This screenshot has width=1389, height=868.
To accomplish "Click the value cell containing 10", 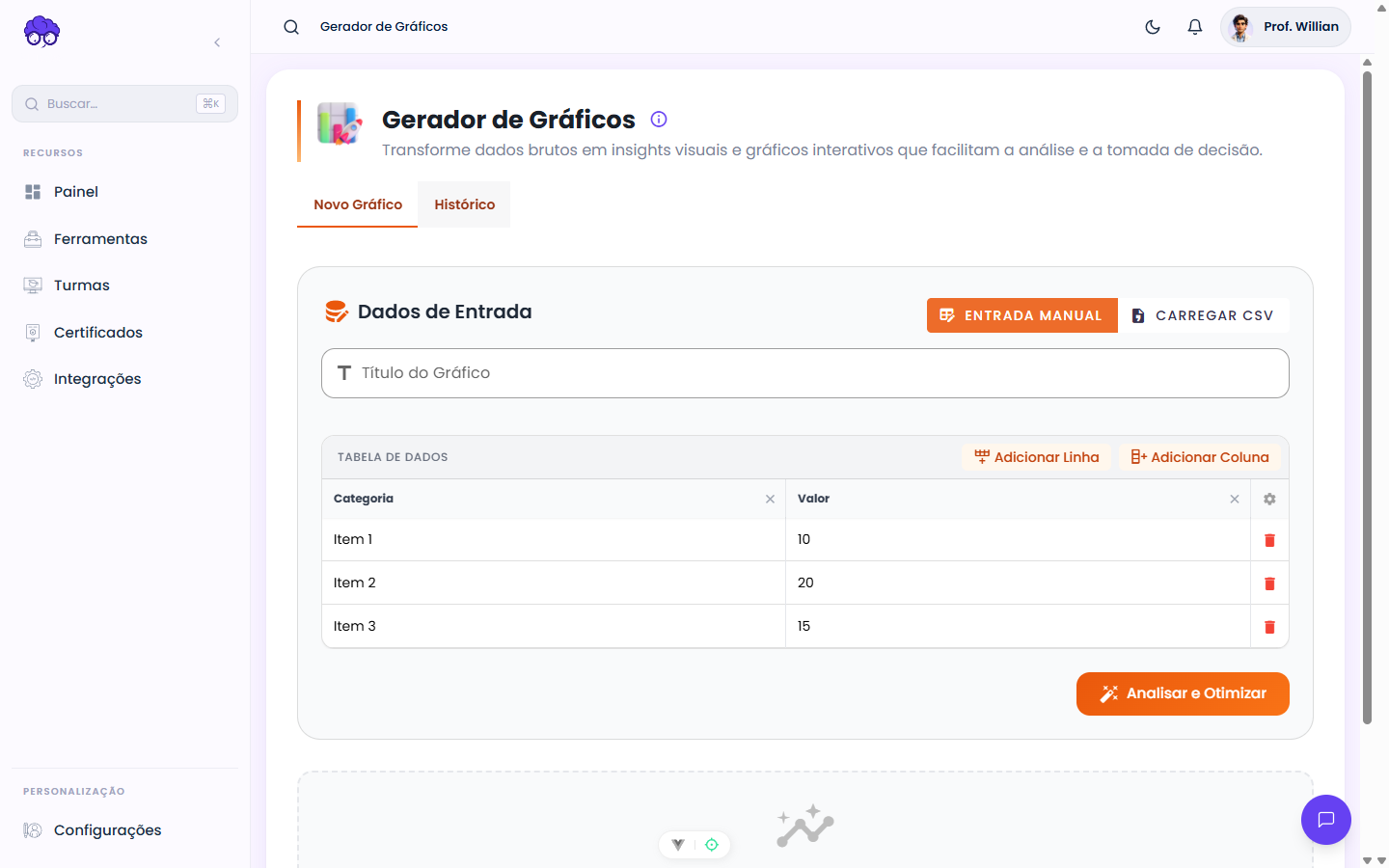I will (1018, 540).
